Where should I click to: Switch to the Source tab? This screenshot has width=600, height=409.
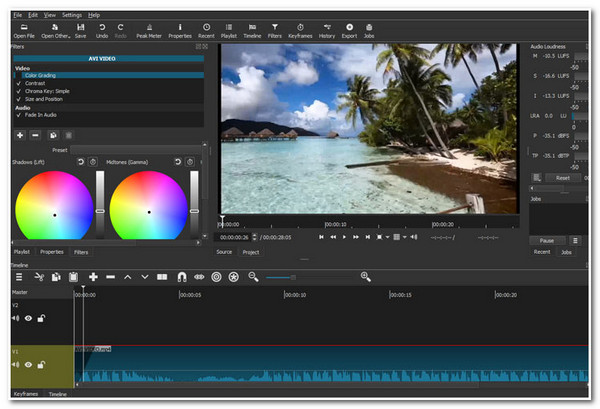[224, 252]
